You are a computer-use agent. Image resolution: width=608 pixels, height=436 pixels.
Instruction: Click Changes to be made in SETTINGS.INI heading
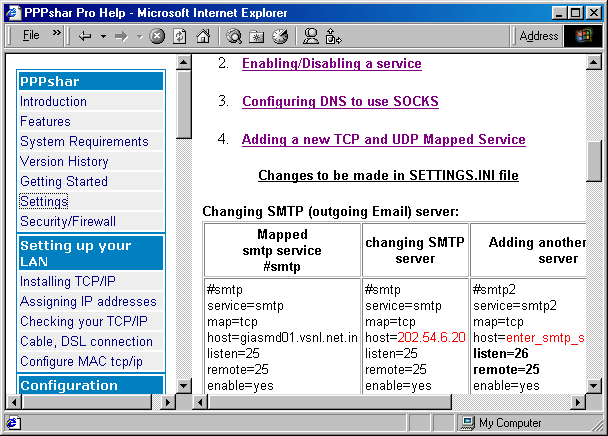pos(389,175)
